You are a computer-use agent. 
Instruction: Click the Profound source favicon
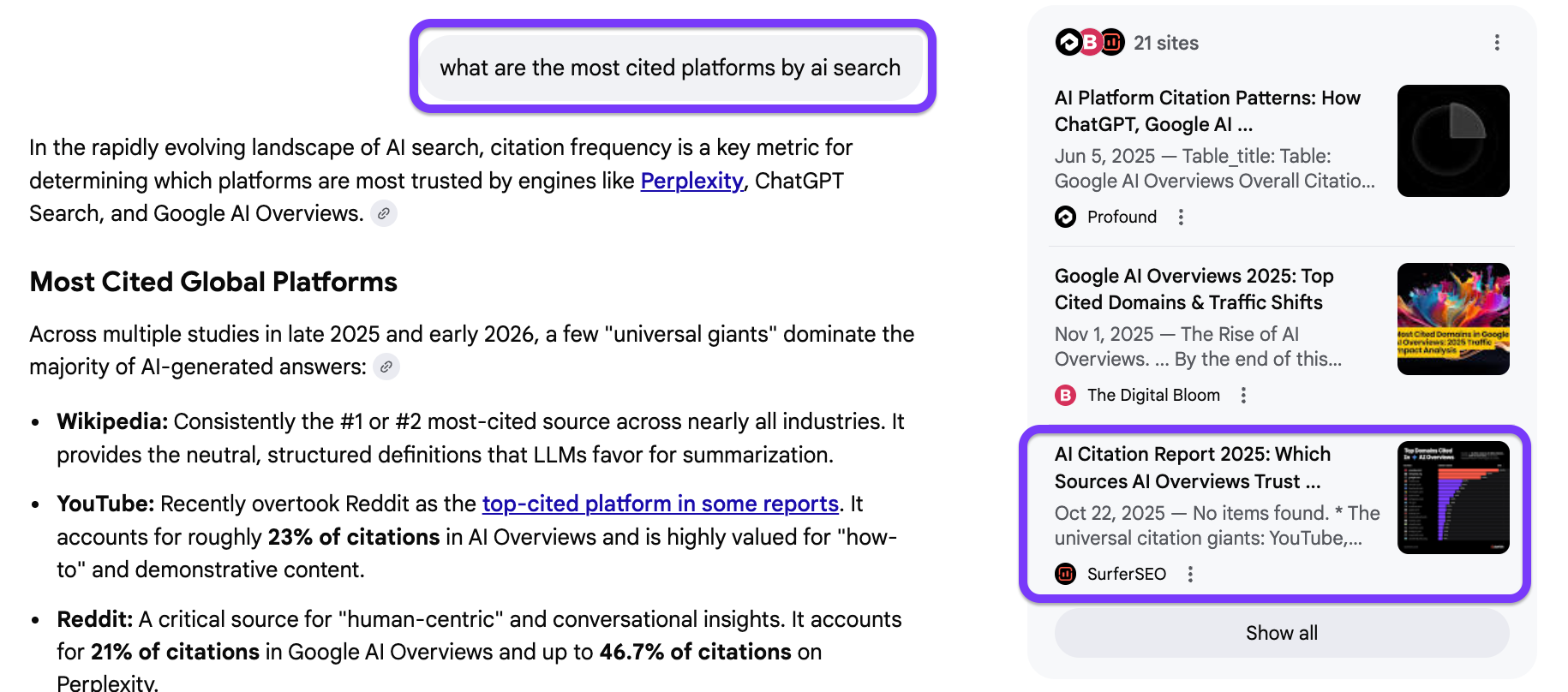pos(1065,218)
